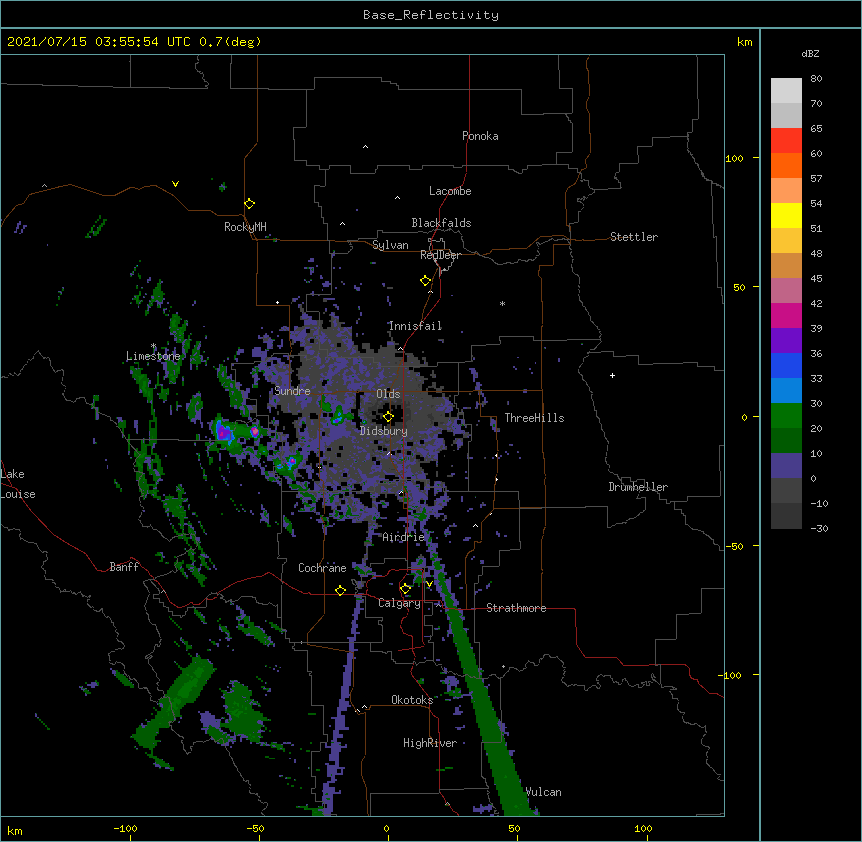Click the yellow diamond marker above Calgary label
The width and height of the screenshot is (862, 842).
[x=405, y=589]
